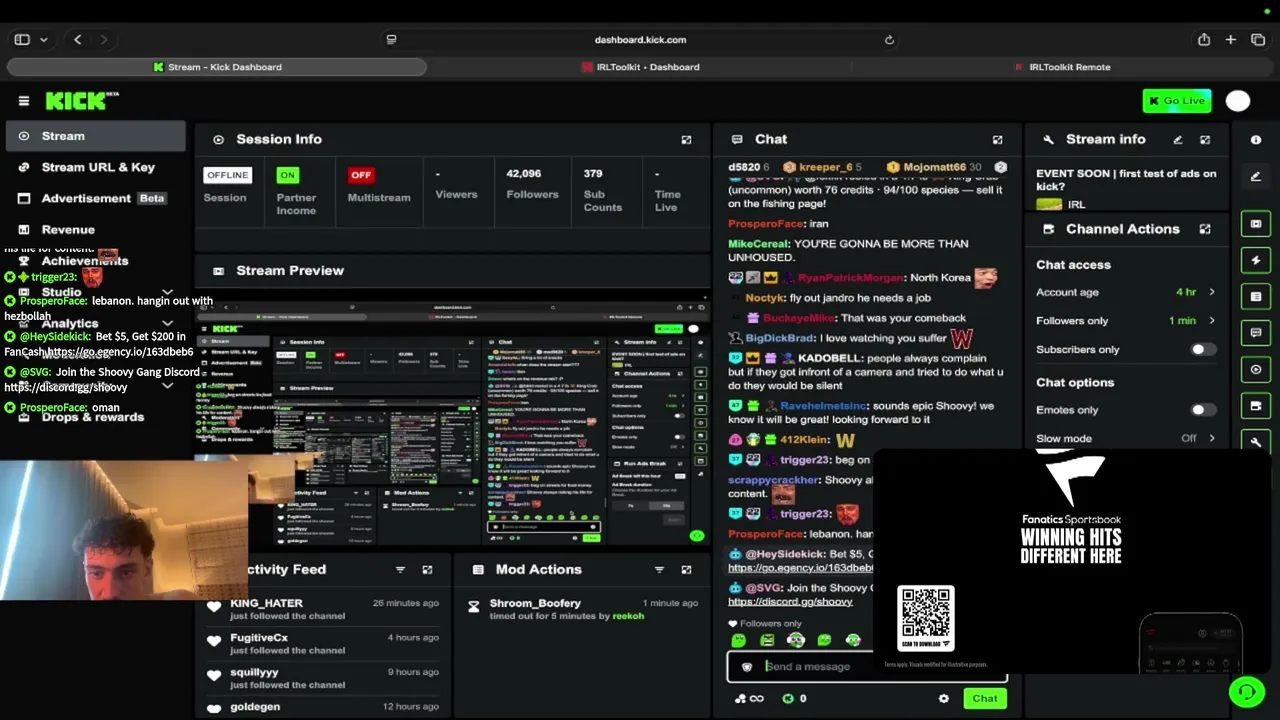This screenshot has width=1280, height=720.
Task: Open Mod Actions filter options
Action: 659,570
